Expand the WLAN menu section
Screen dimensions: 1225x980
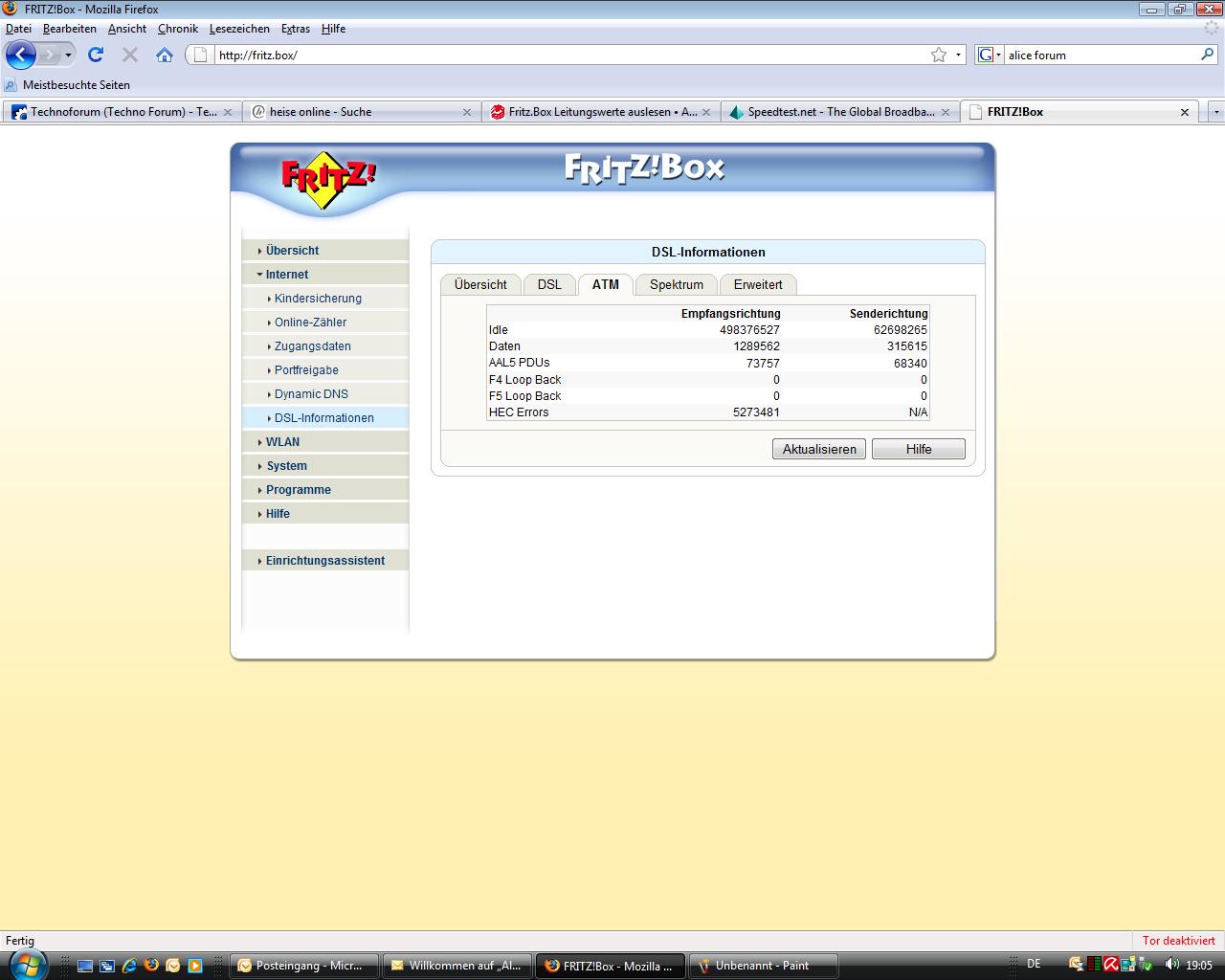282,442
